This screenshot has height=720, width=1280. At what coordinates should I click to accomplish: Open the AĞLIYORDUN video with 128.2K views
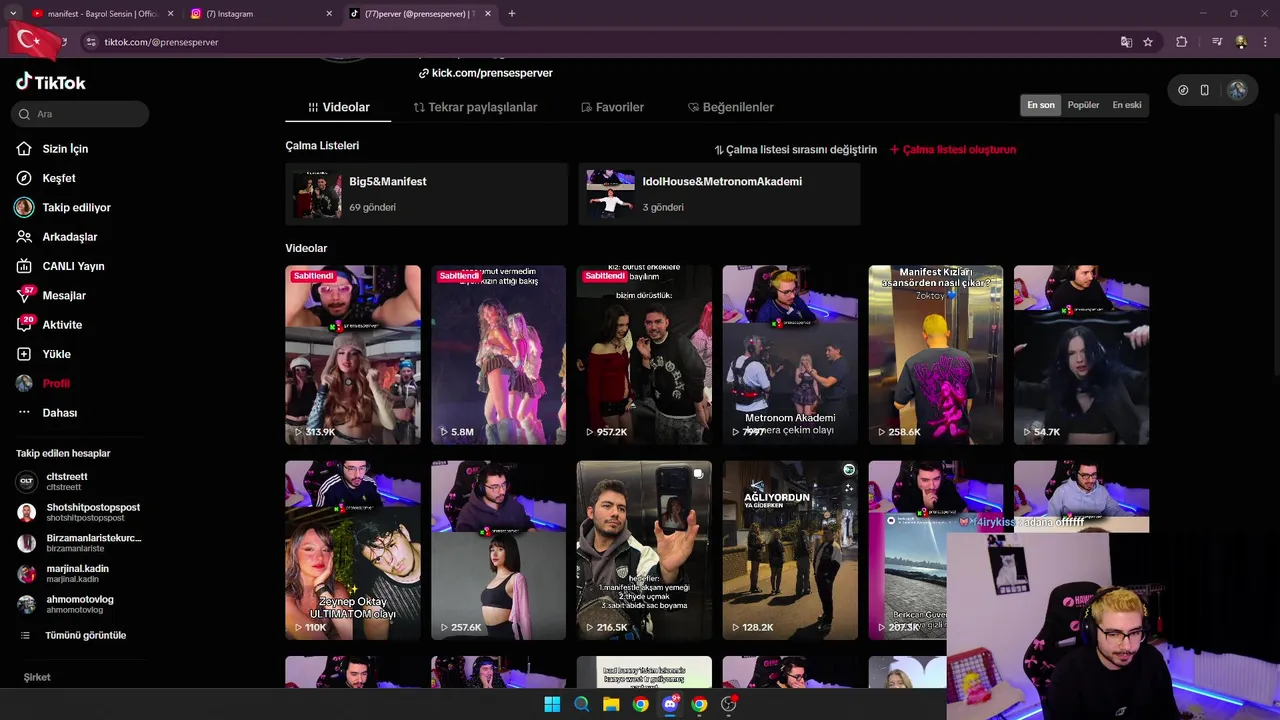tap(790, 550)
